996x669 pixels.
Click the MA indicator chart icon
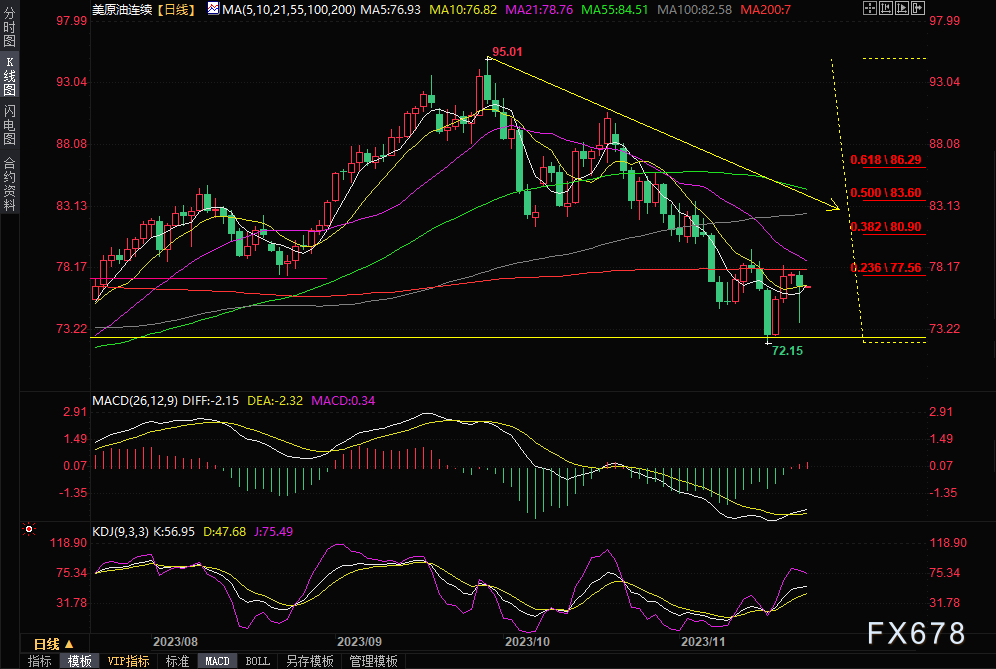pyautogui.click(x=213, y=9)
